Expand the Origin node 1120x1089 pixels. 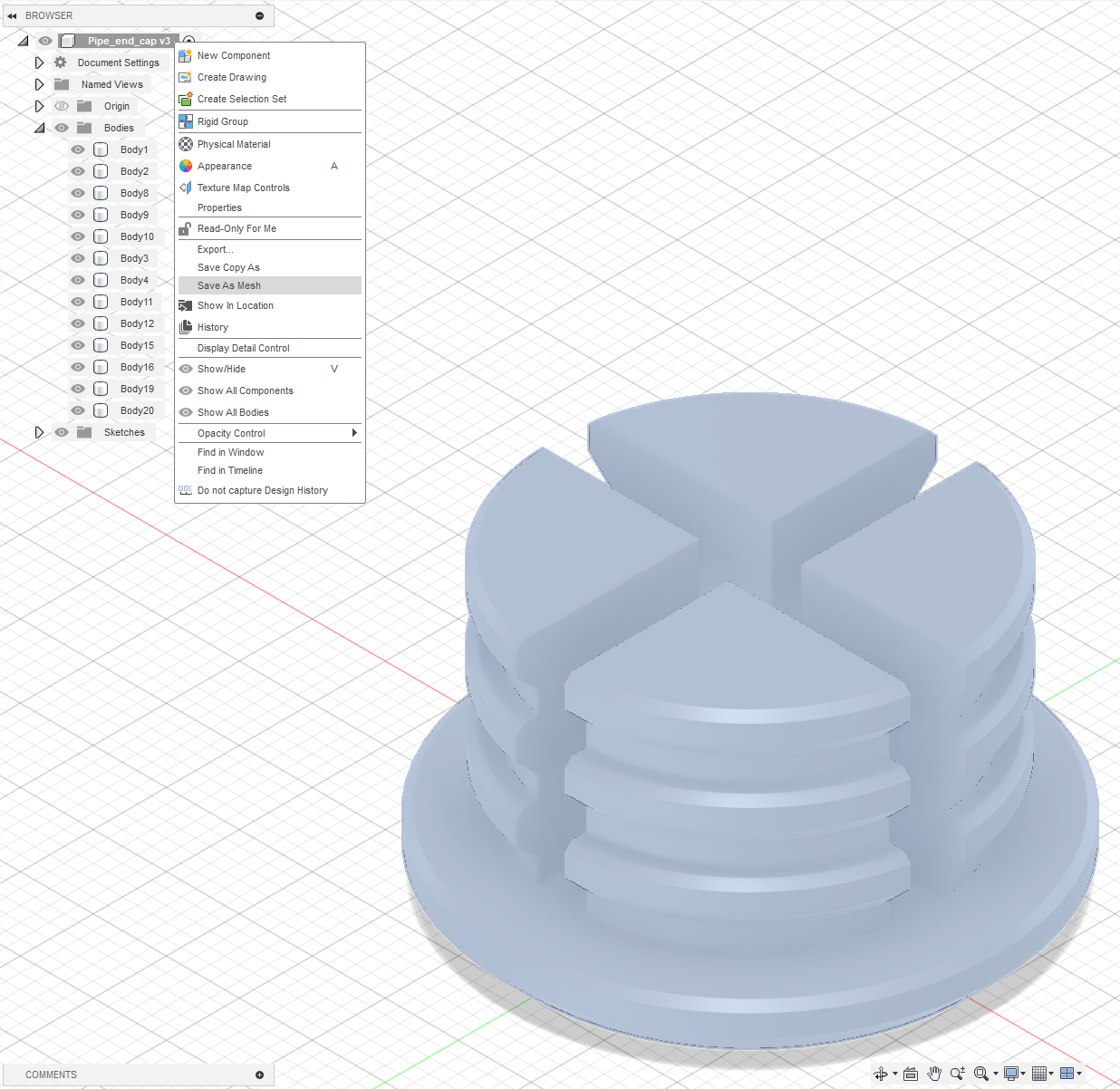tap(39, 106)
